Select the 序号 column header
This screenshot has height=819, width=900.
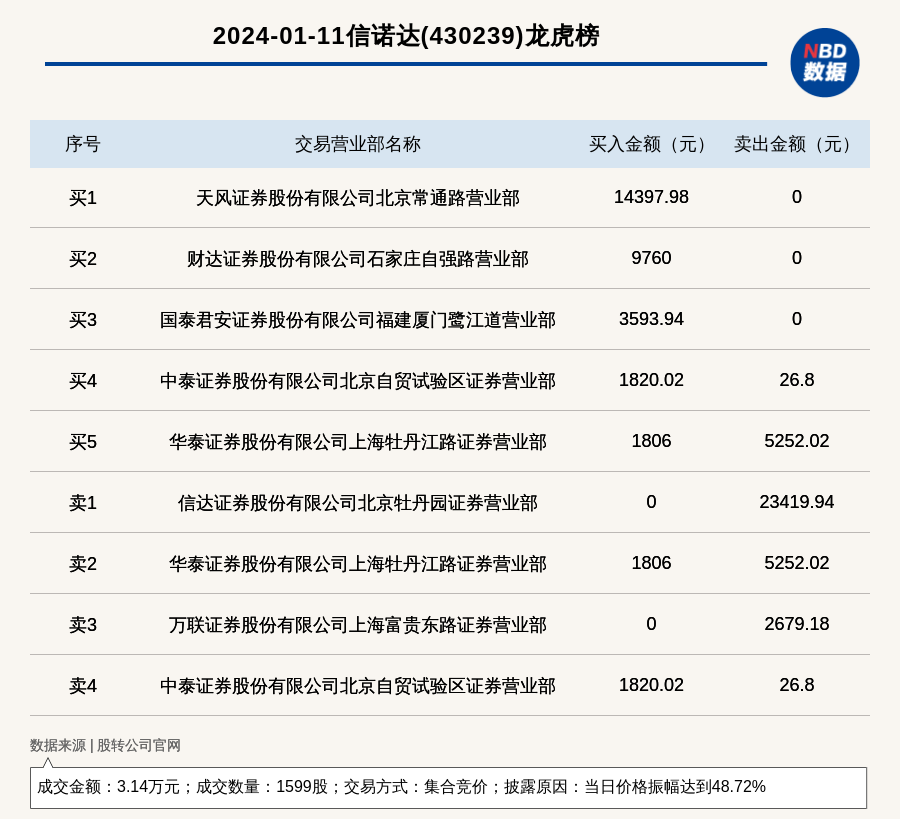coord(83,144)
